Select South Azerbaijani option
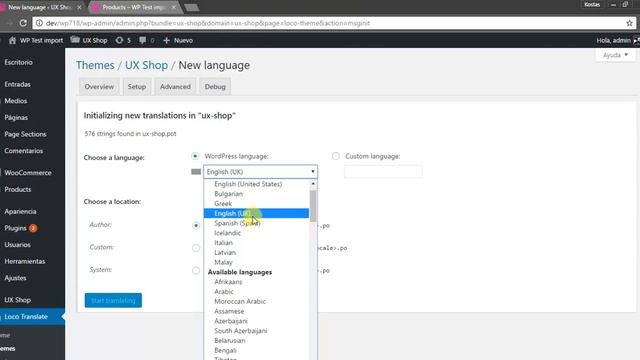This screenshot has height=360, width=640. [256, 331]
